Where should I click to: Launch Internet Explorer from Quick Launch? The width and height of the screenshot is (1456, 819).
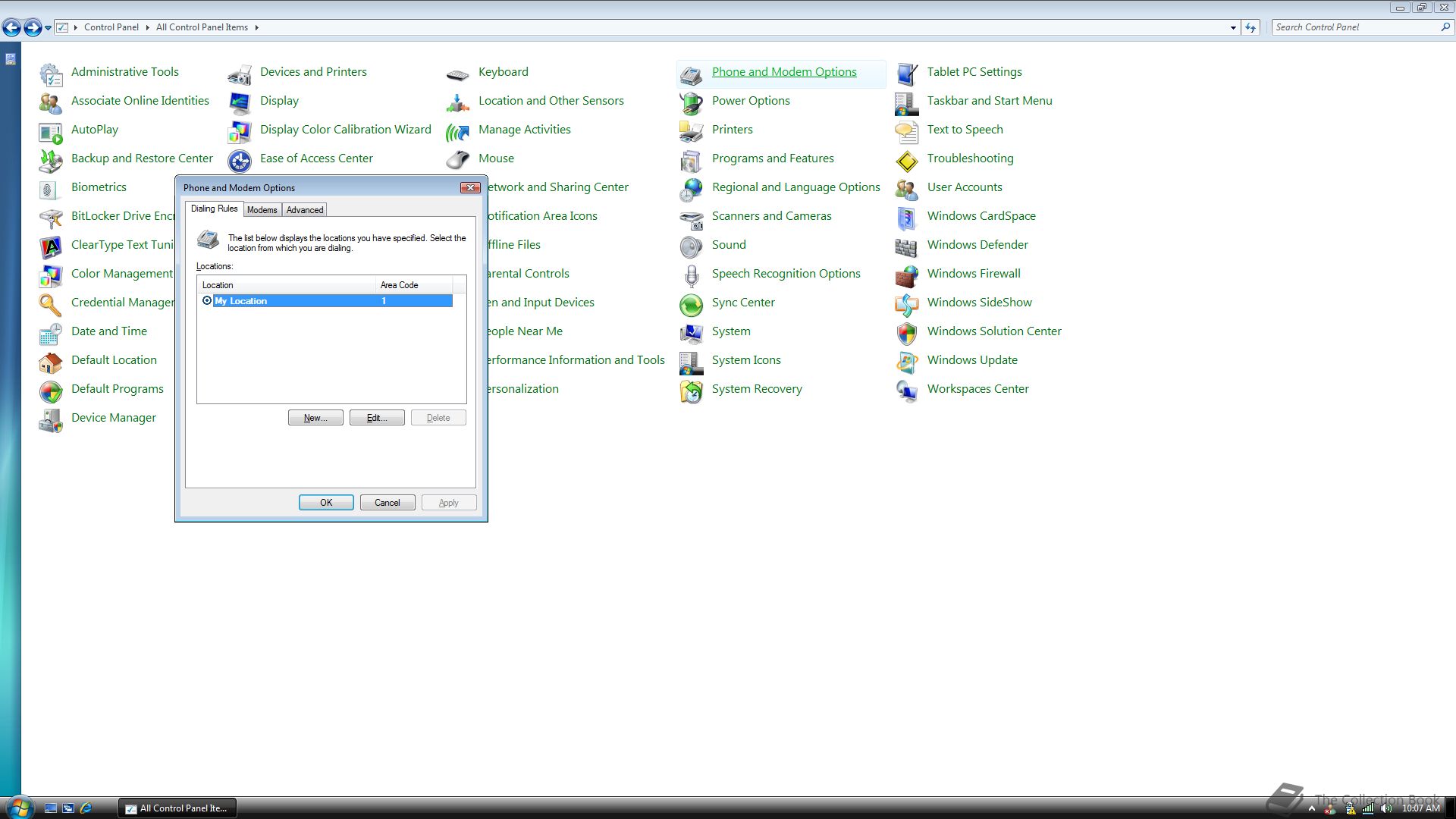point(86,808)
